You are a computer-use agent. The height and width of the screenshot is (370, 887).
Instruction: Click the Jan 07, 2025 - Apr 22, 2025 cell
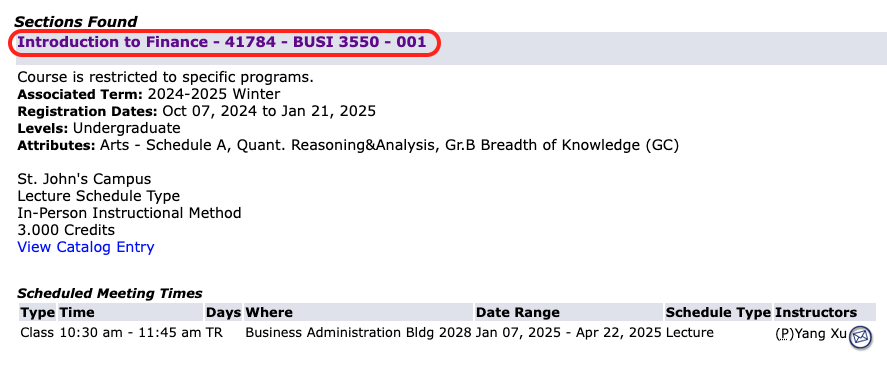pyautogui.click(x=569, y=333)
